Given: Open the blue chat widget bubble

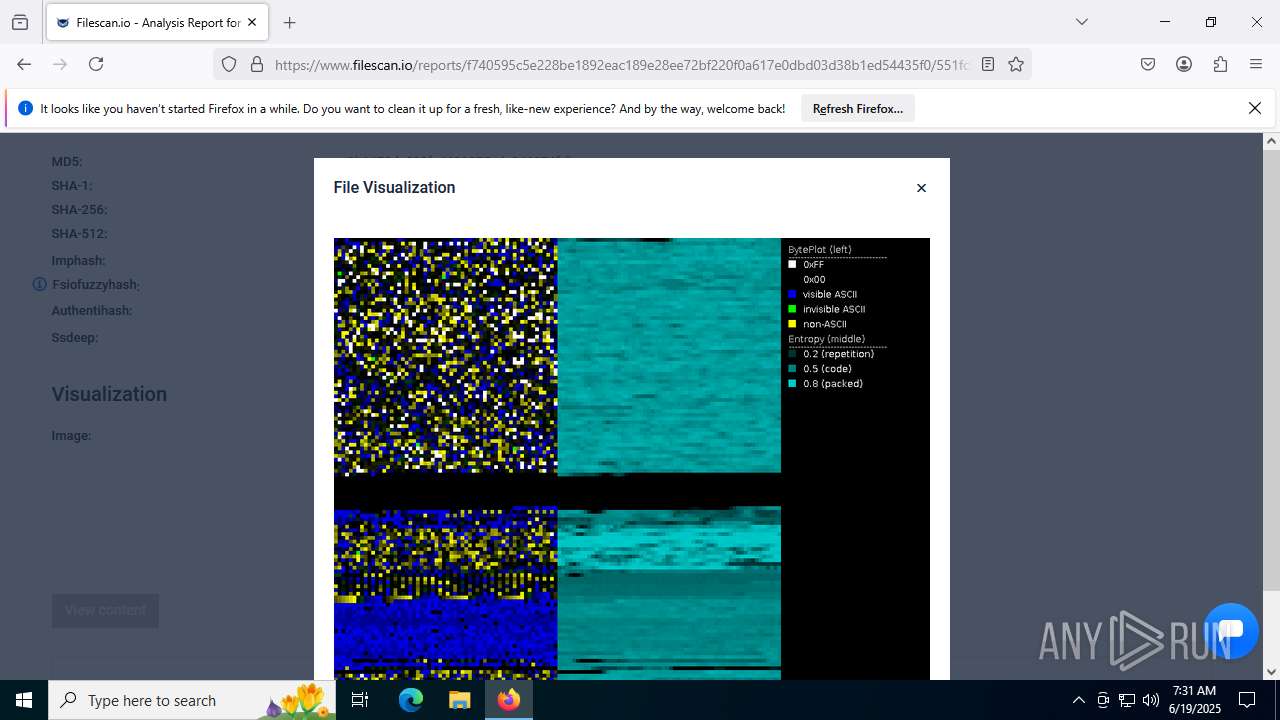Looking at the screenshot, I should 1231,631.
